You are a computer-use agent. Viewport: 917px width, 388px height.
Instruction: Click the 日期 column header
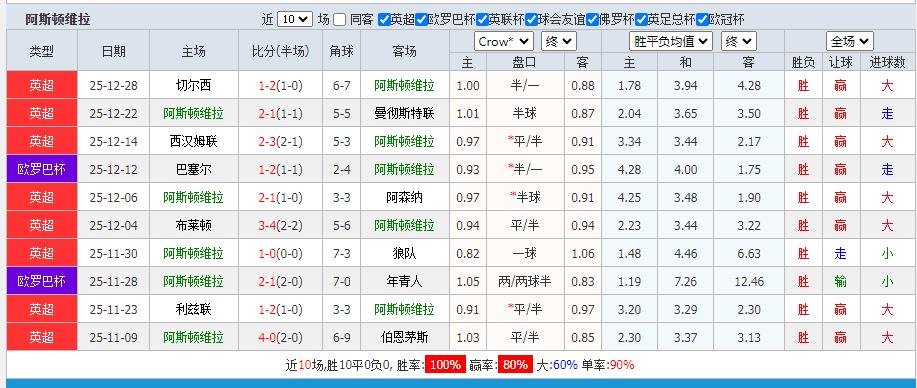[113, 51]
